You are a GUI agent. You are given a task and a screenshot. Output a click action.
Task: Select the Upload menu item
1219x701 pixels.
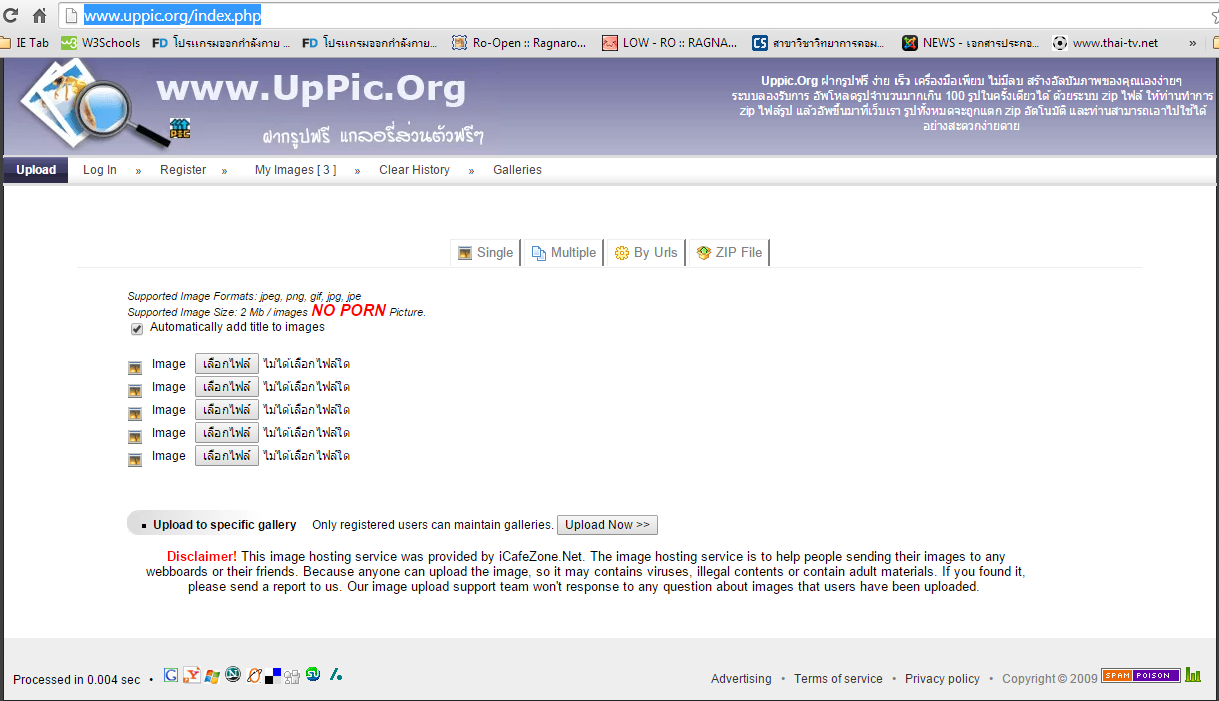tap(36, 170)
